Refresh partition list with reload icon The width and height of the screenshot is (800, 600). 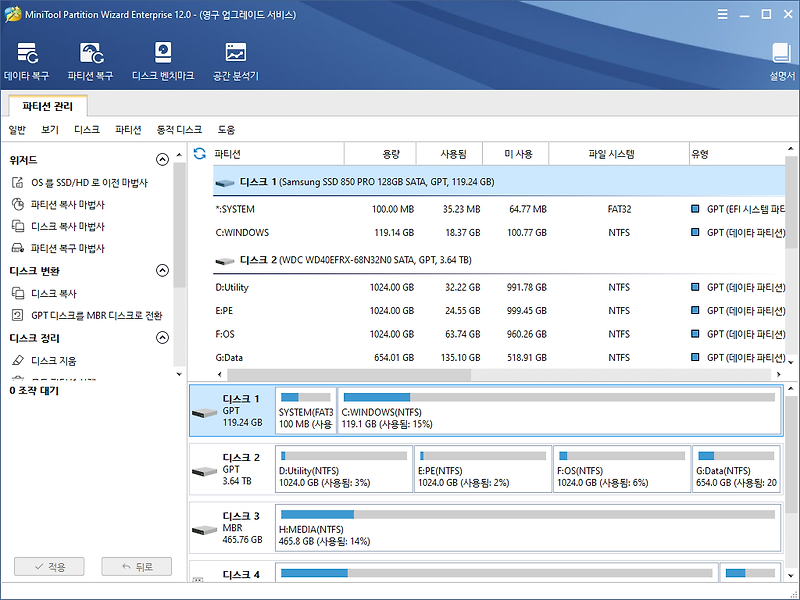199,154
